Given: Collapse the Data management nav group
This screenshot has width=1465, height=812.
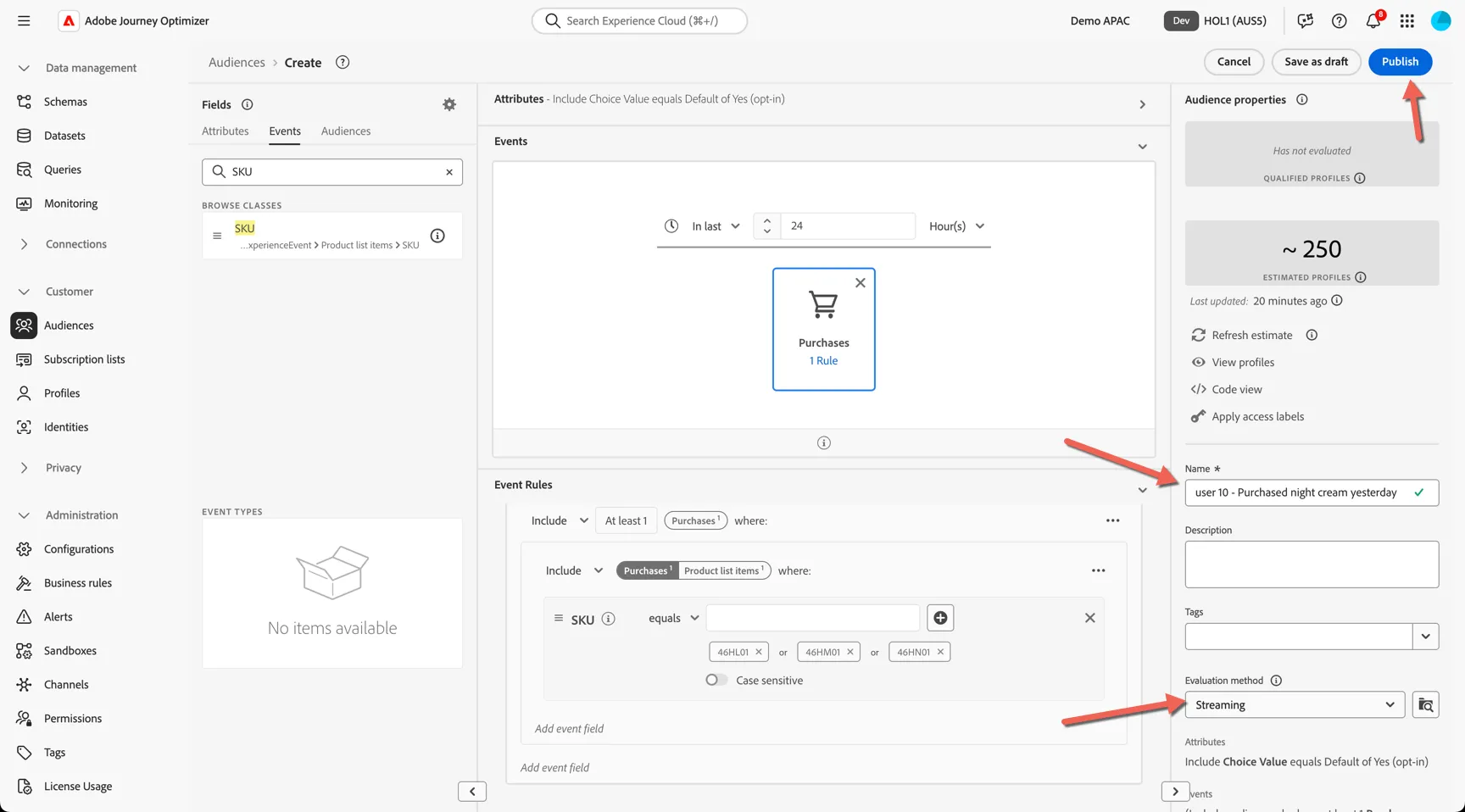Looking at the screenshot, I should (24, 68).
